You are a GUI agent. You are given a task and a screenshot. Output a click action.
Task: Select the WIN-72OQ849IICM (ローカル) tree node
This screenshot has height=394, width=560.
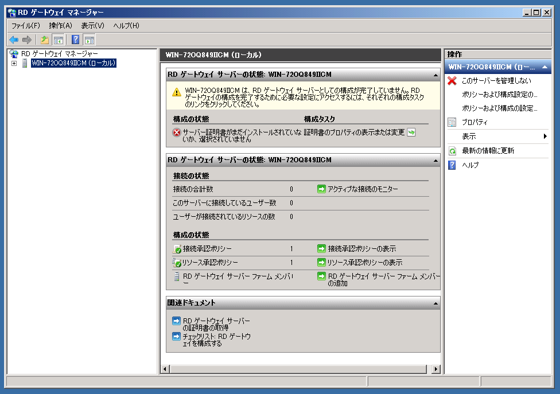[x=74, y=63]
